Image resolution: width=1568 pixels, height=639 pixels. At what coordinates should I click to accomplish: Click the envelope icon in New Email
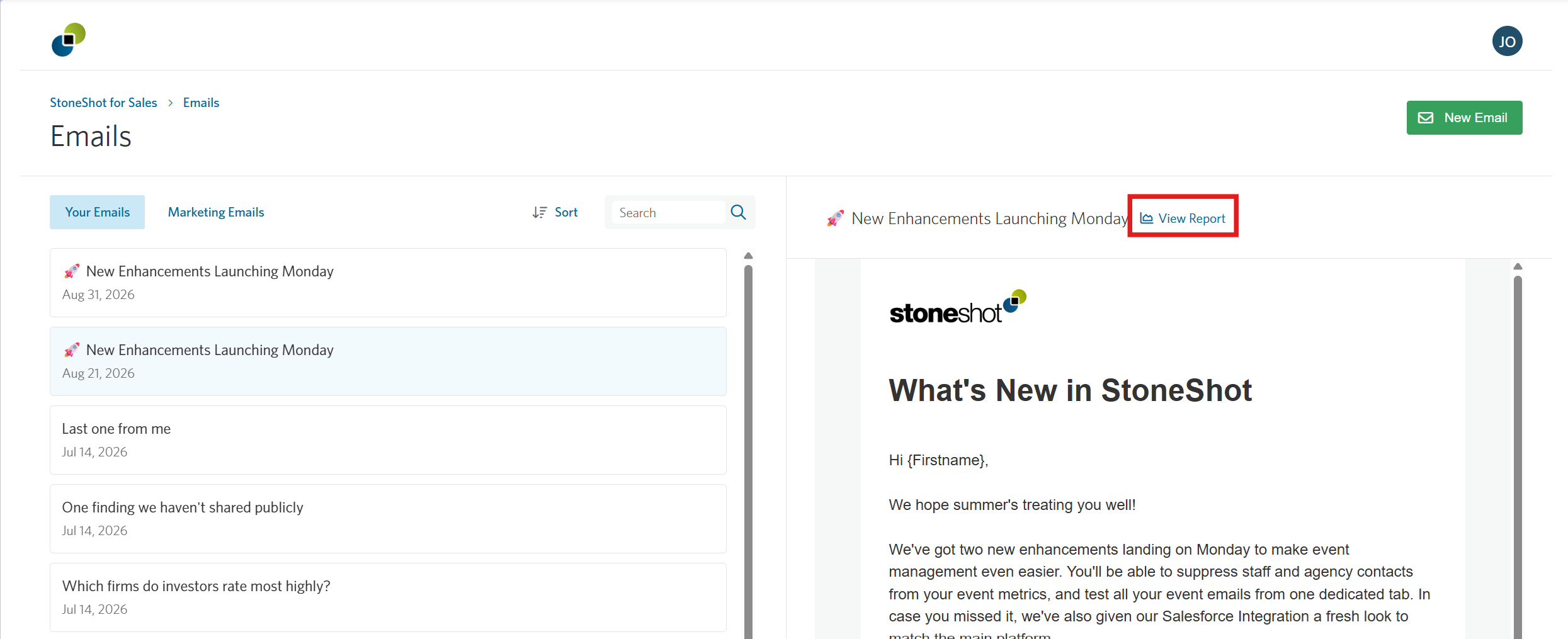1426,118
